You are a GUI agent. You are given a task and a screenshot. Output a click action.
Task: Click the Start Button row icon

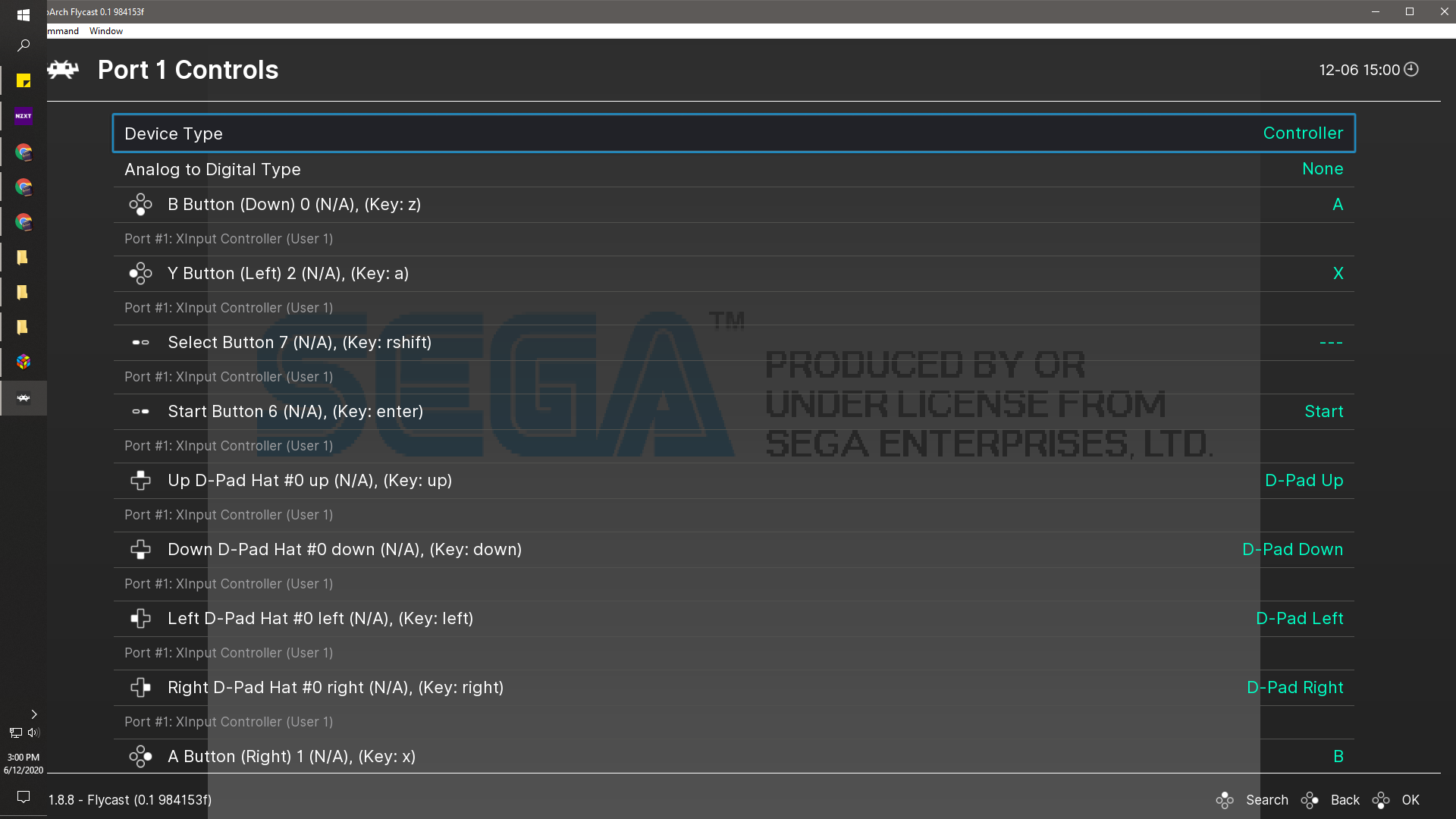click(140, 412)
